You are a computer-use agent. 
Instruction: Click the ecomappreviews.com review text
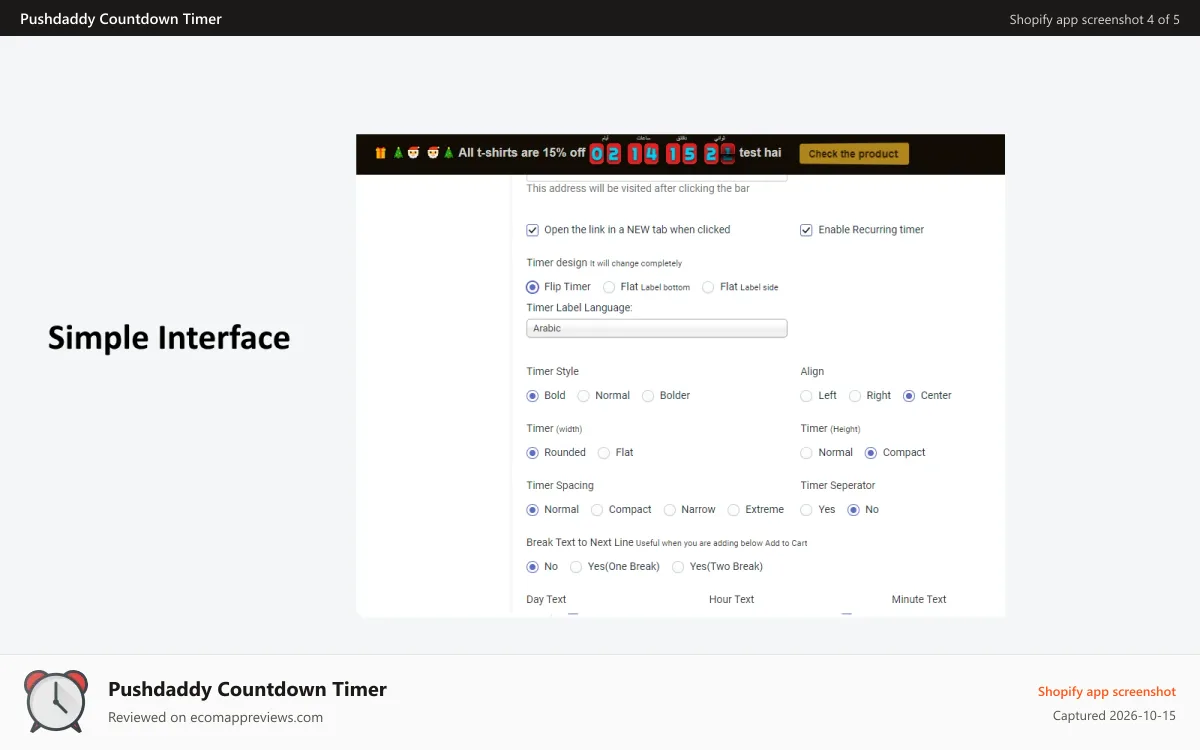215,717
